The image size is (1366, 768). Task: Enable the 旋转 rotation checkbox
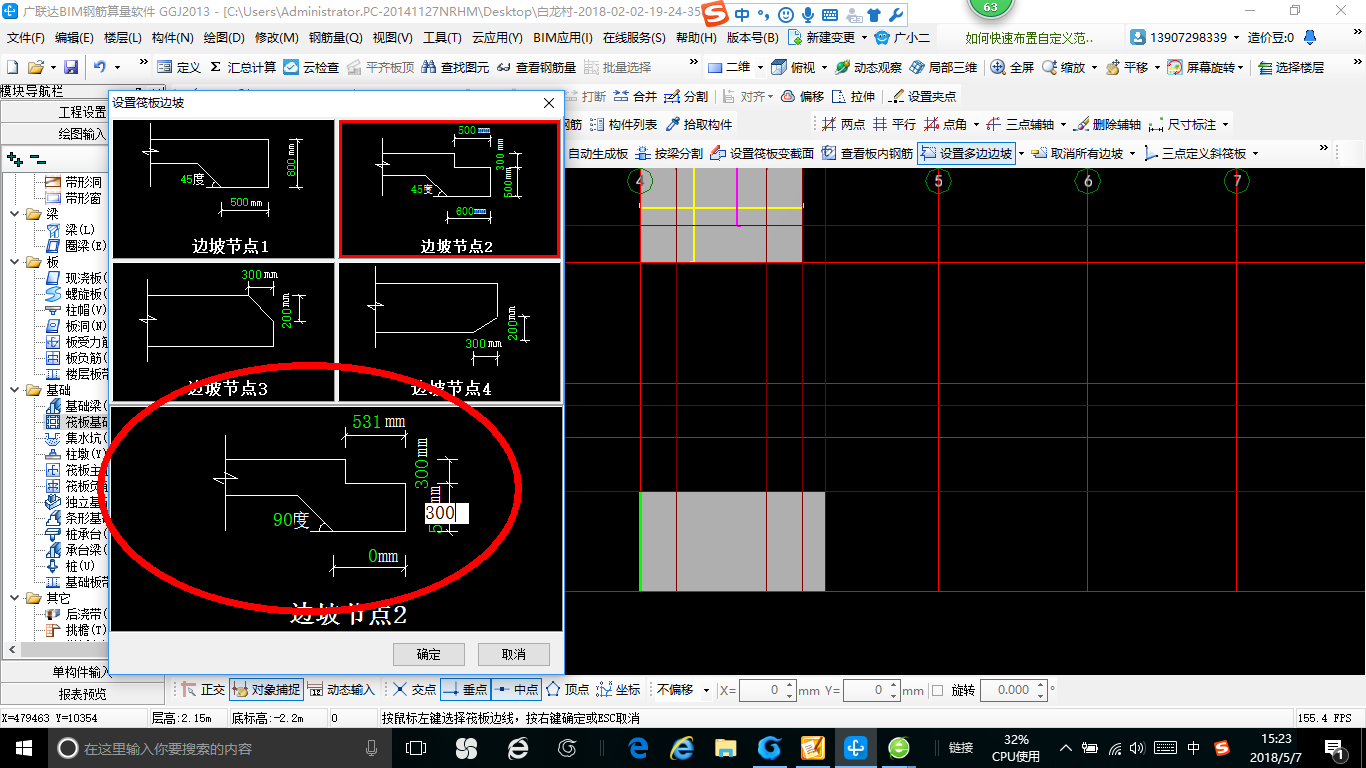coord(937,690)
